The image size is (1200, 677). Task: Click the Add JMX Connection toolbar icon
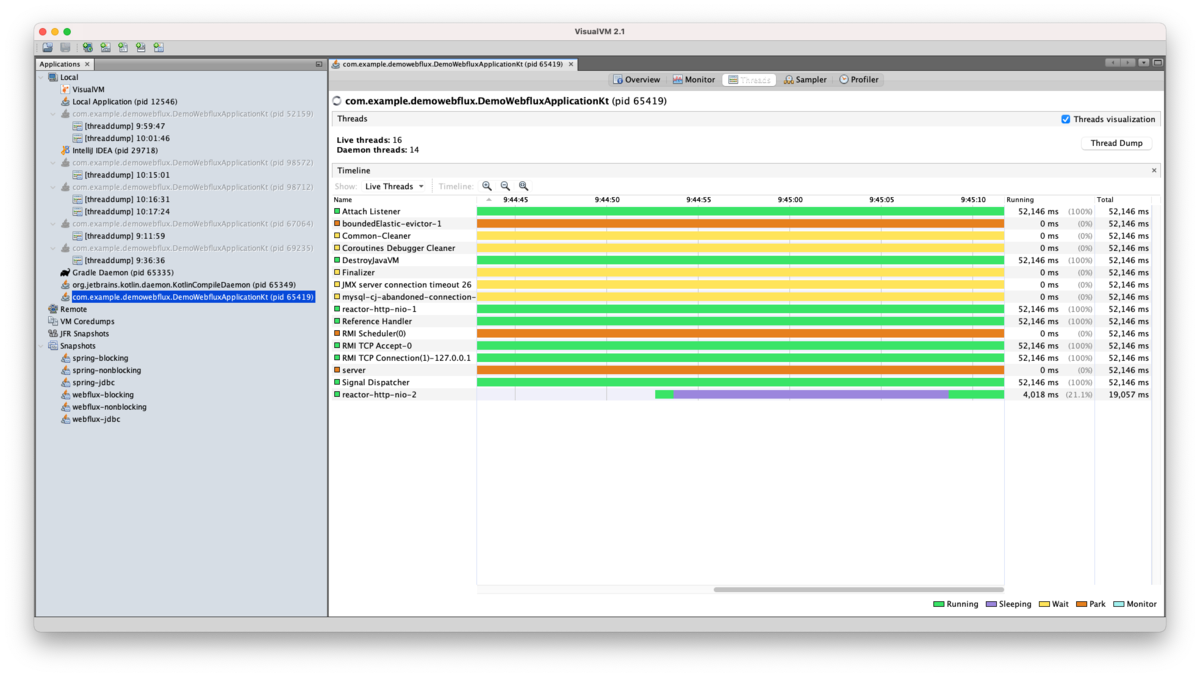click(x=105, y=47)
